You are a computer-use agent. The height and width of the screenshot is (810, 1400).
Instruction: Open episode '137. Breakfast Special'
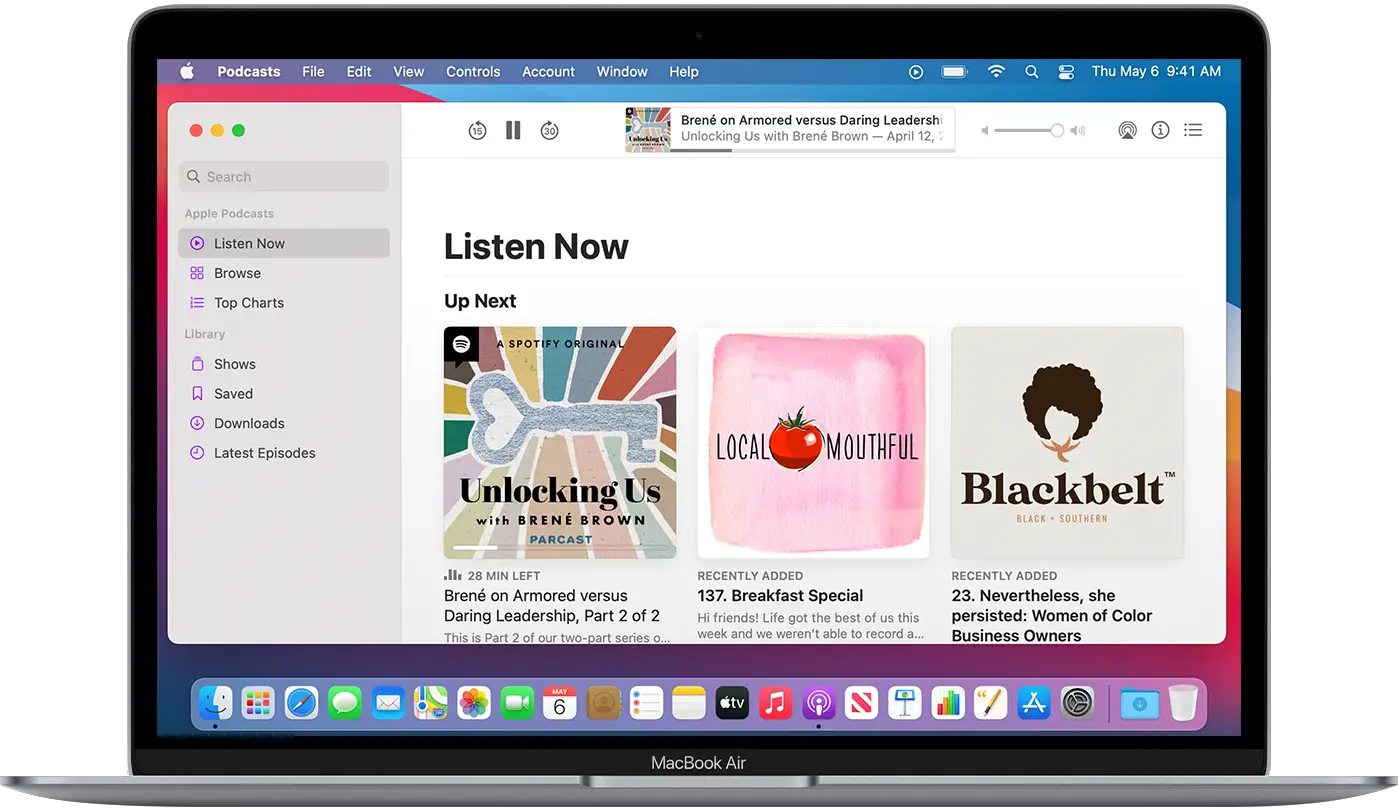(780, 595)
